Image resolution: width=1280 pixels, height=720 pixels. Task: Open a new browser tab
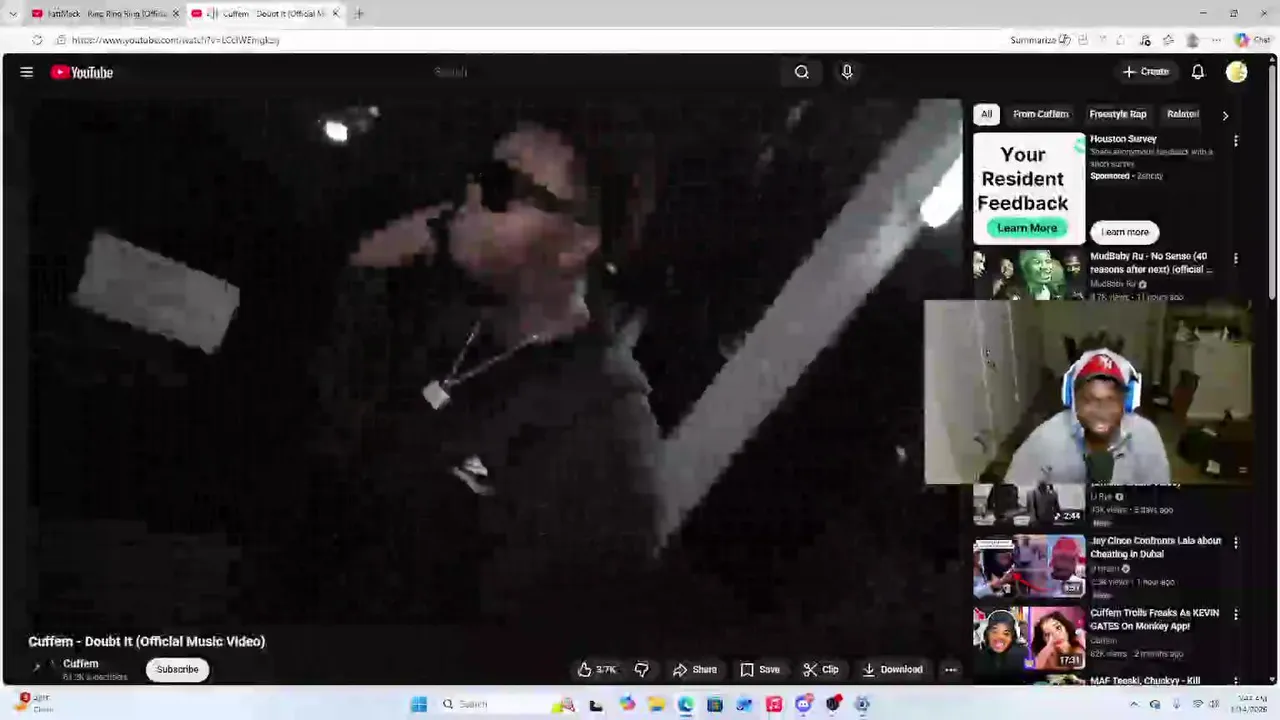click(359, 13)
